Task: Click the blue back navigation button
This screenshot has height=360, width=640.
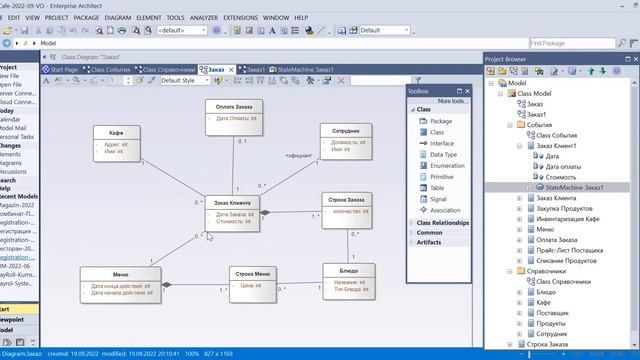Action: pos(7,43)
